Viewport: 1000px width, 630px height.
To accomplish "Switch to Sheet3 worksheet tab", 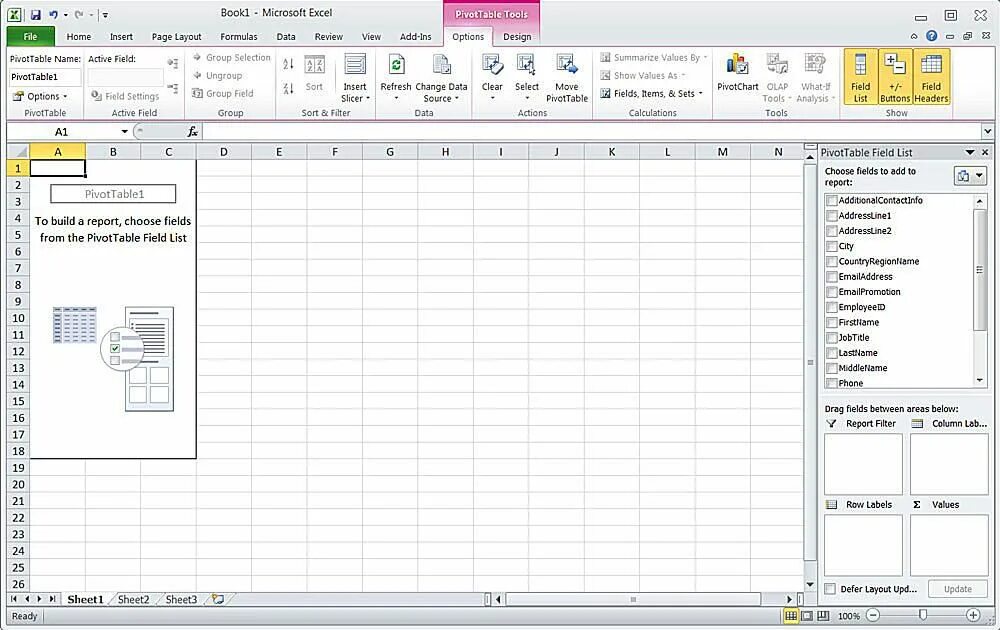I will pos(181,599).
